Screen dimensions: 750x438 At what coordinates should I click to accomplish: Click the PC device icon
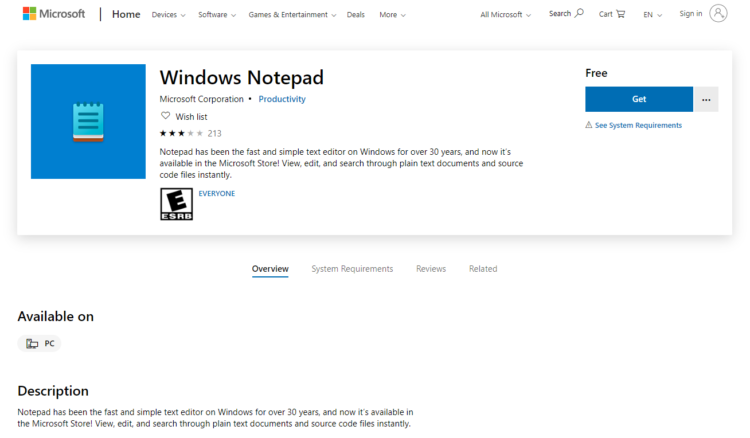[32, 343]
